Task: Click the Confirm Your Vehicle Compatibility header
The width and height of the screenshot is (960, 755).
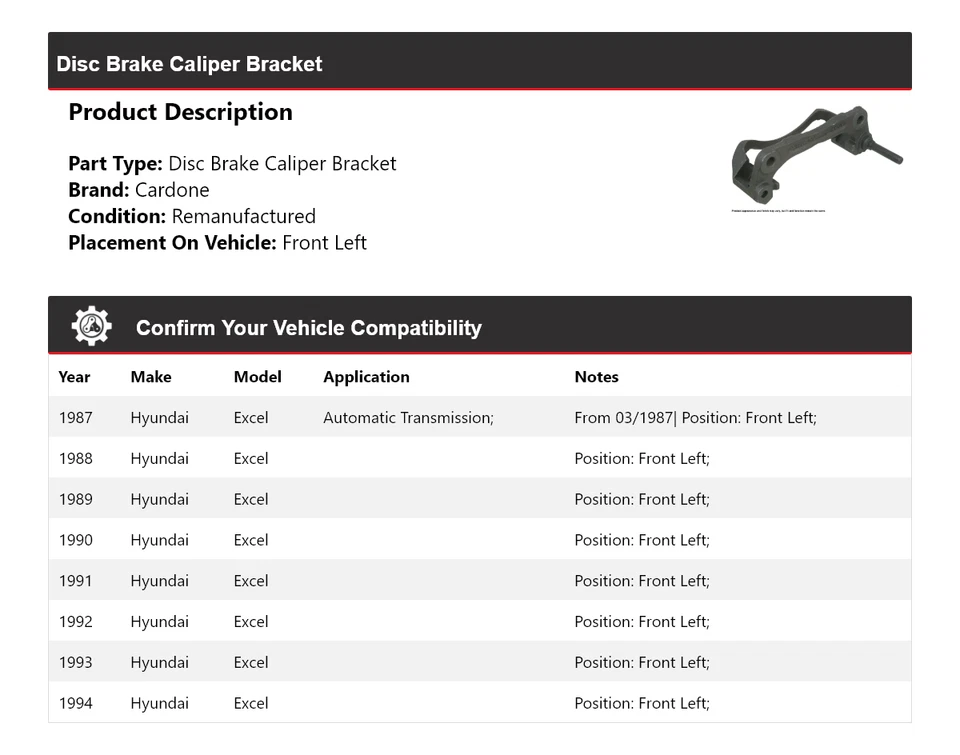Action: 308,328
